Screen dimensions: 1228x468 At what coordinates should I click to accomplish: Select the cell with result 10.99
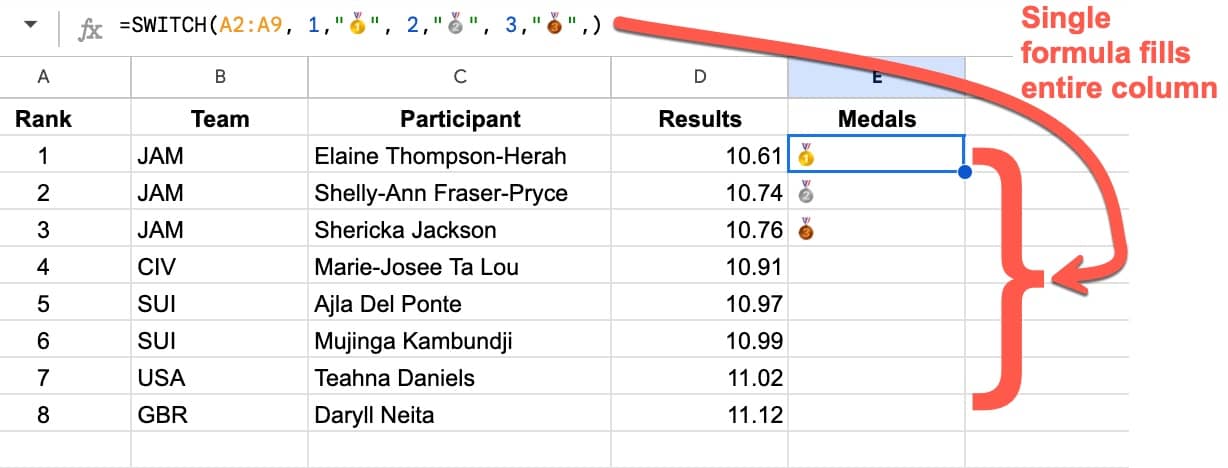coord(700,341)
